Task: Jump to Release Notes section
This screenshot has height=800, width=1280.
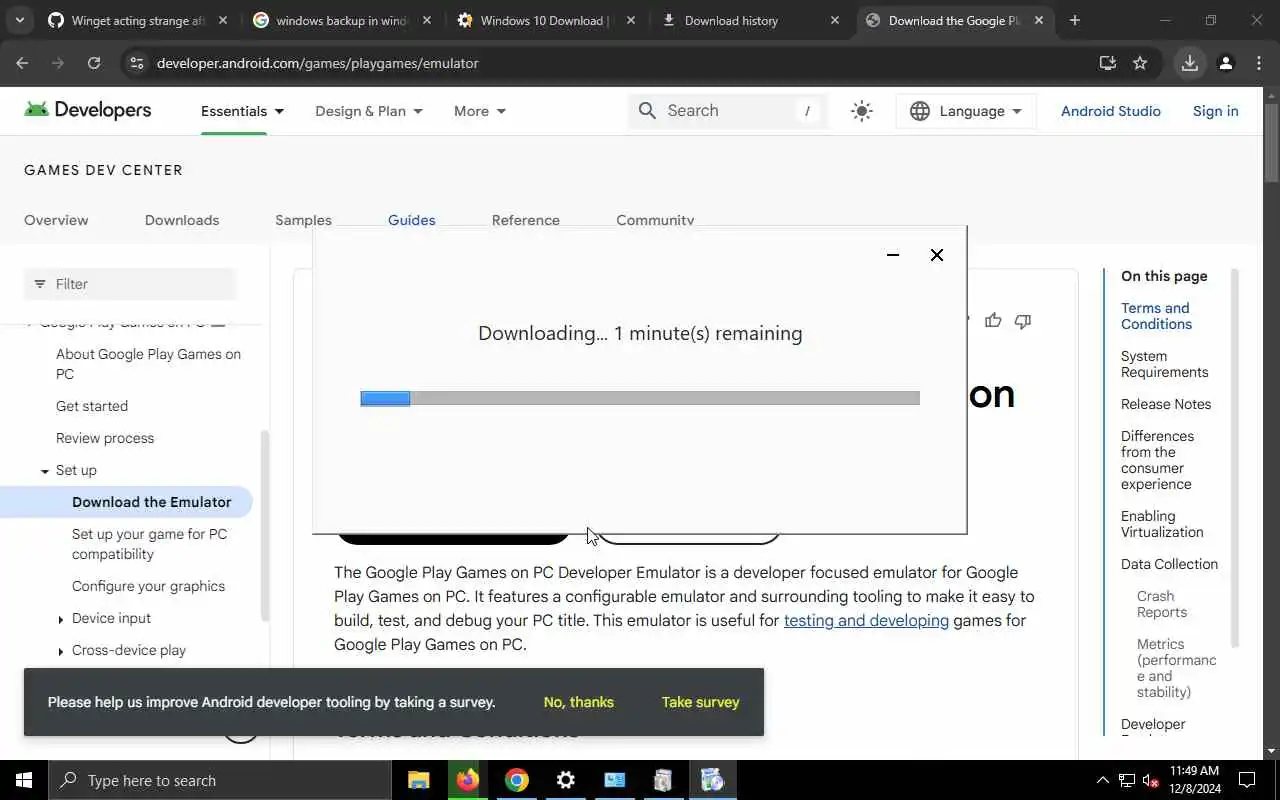Action: tap(1166, 404)
